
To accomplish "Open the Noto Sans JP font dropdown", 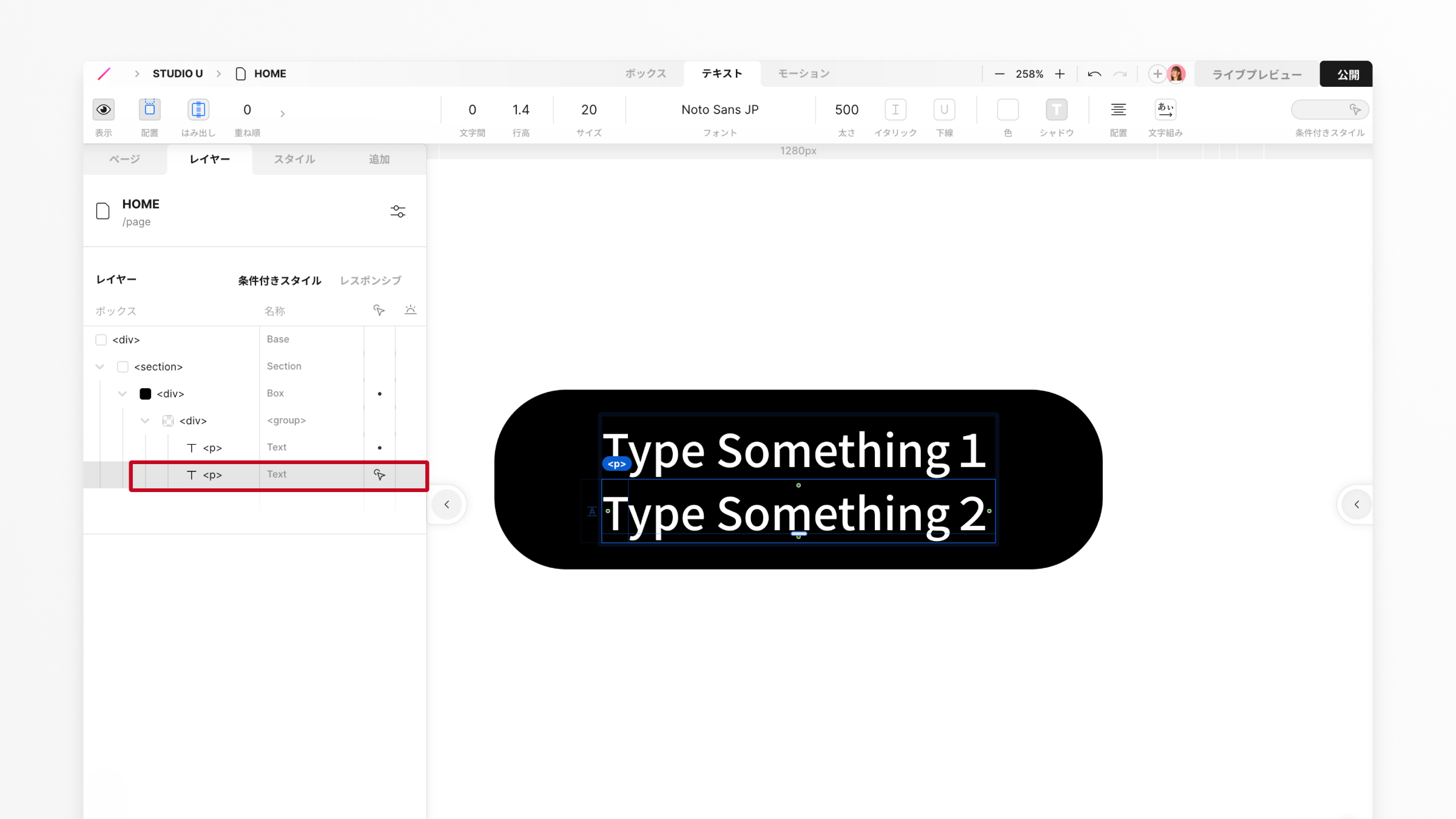I will [x=720, y=110].
